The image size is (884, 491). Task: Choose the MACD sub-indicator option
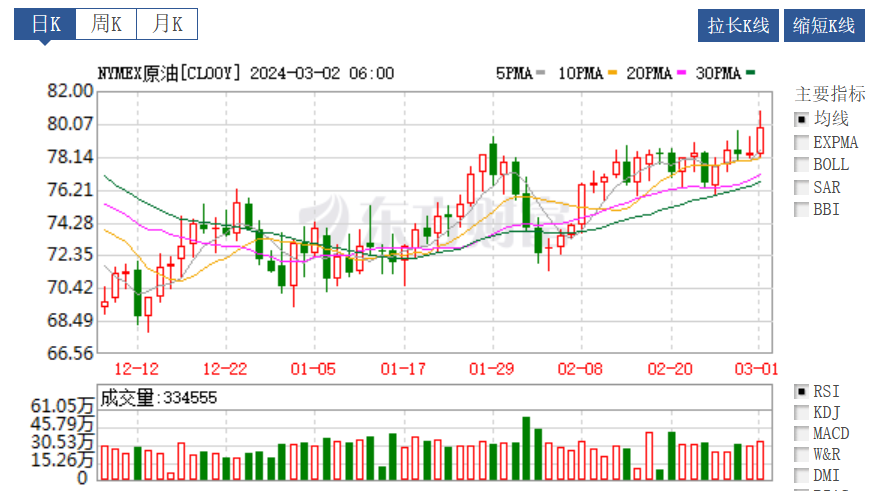click(801, 434)
